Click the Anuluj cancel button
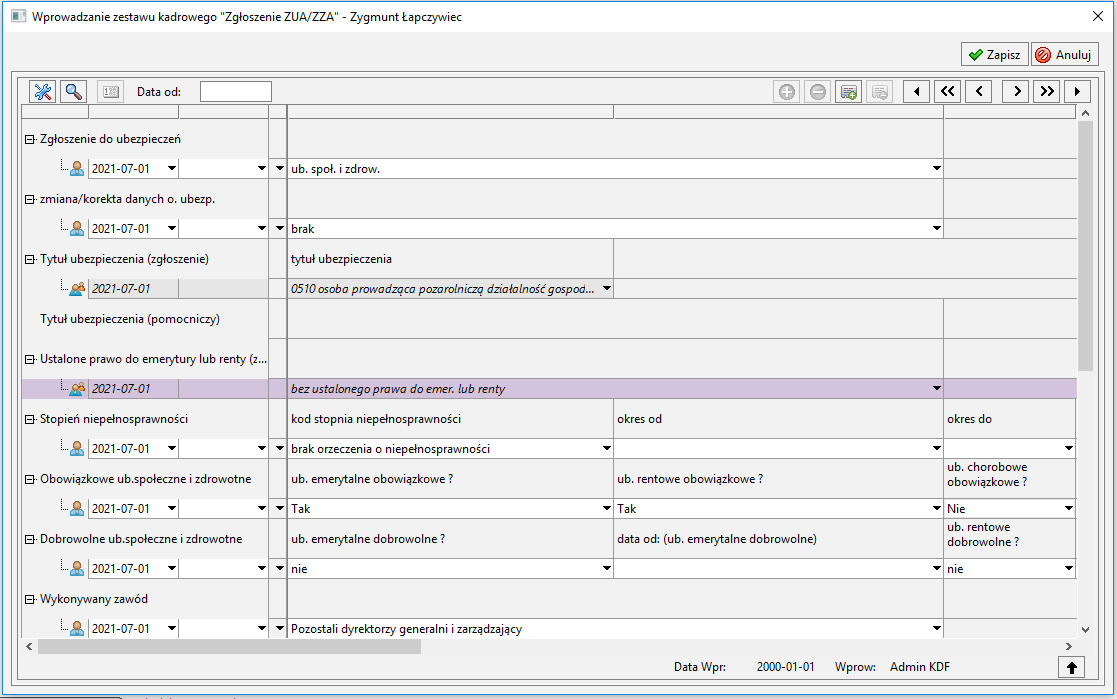 (1064, 55)
